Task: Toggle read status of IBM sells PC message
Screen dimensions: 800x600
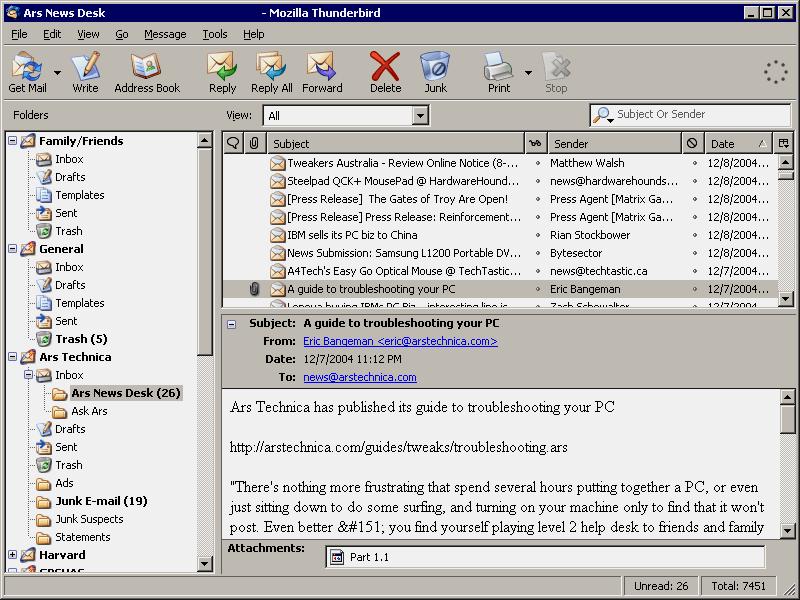Action: click(537, 235)
